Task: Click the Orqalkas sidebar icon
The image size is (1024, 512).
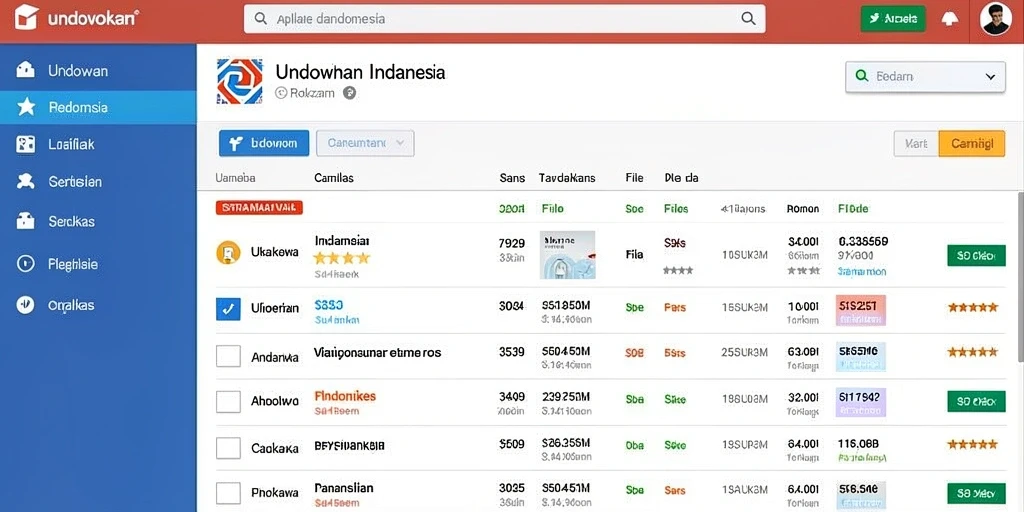Action: click(25, 305)
